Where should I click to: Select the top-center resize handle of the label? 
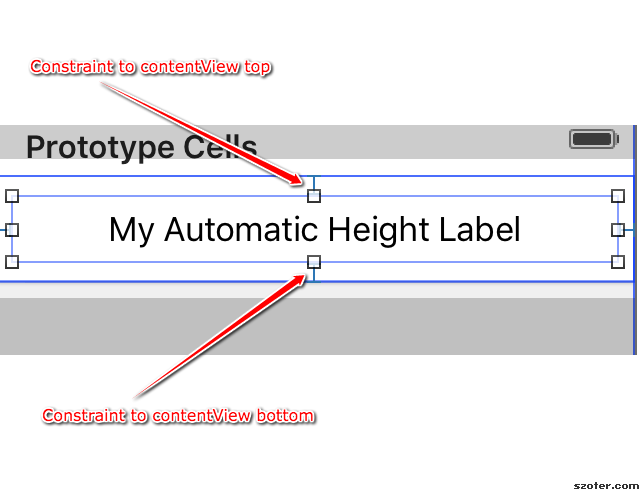tap(314, 196)
